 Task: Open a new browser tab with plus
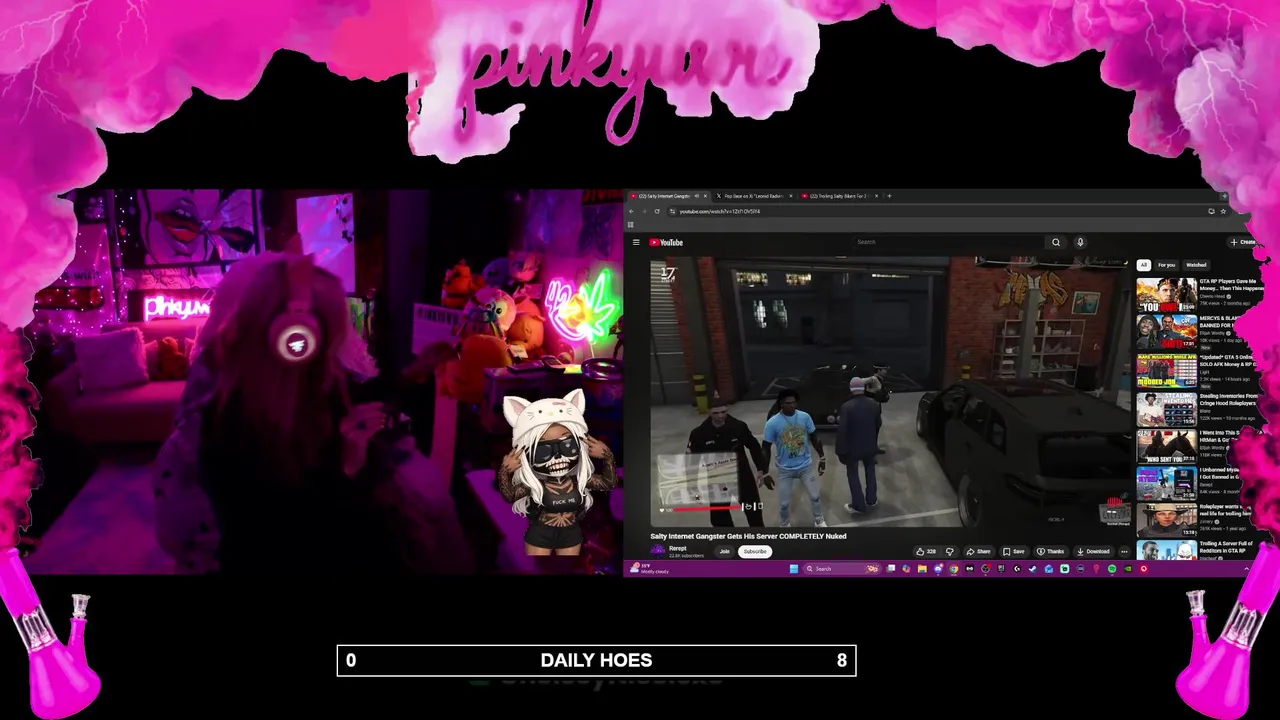point(889,196)
